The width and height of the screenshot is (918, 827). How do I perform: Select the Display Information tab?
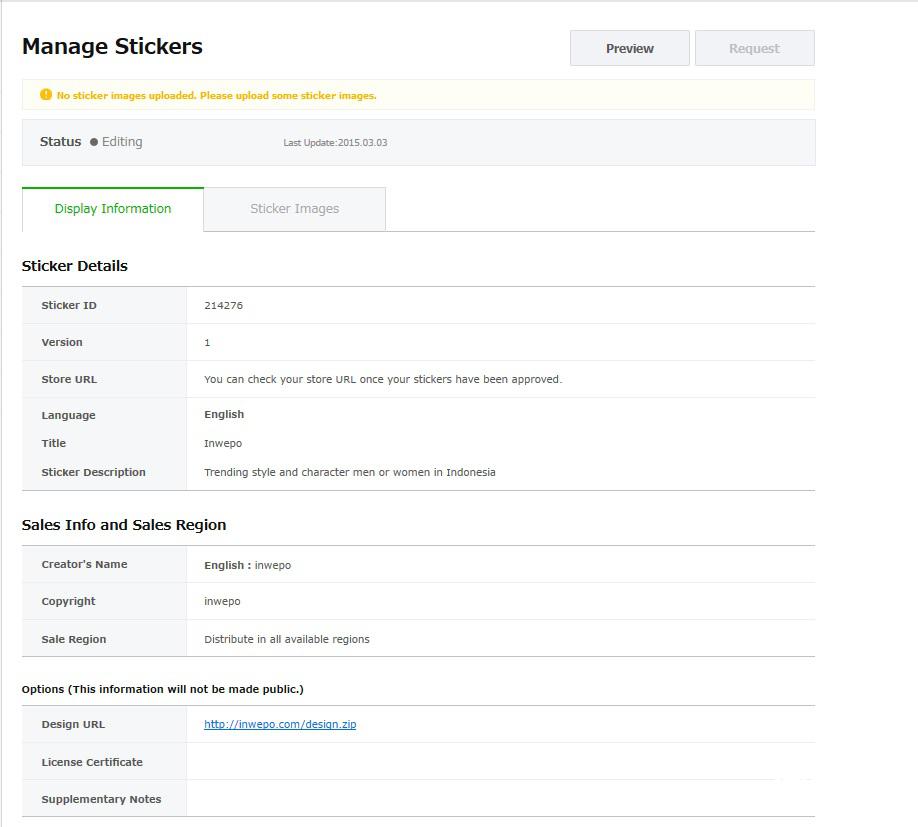point(113,209)
